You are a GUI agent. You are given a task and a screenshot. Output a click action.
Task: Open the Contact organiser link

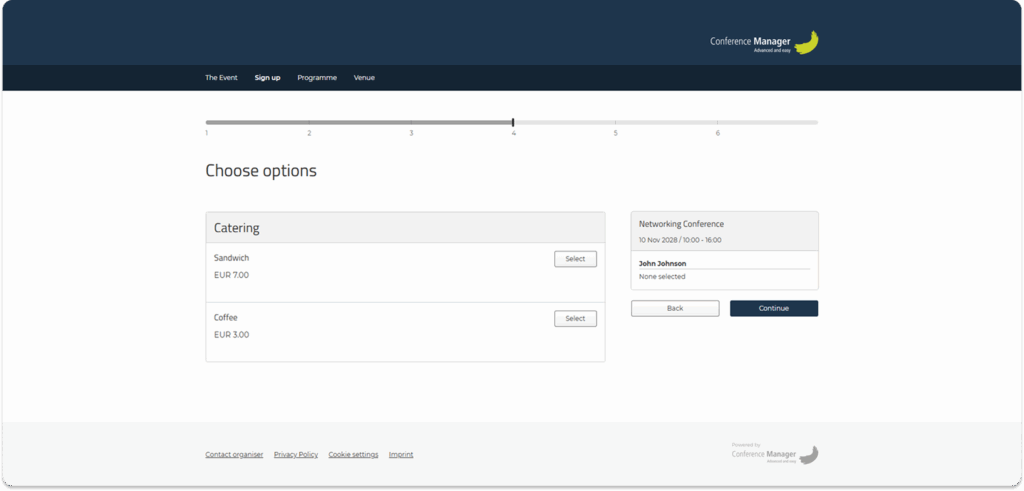[x=234, y=455]
